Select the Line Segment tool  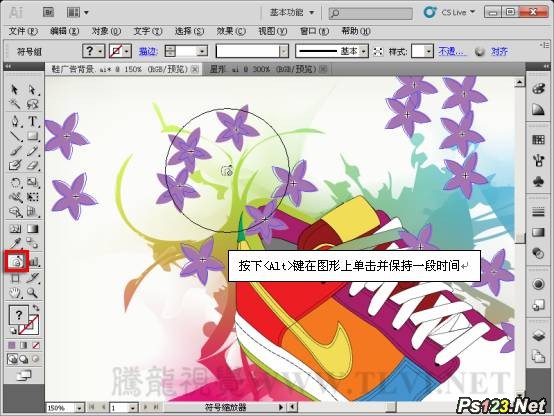[x=14, y=136]
